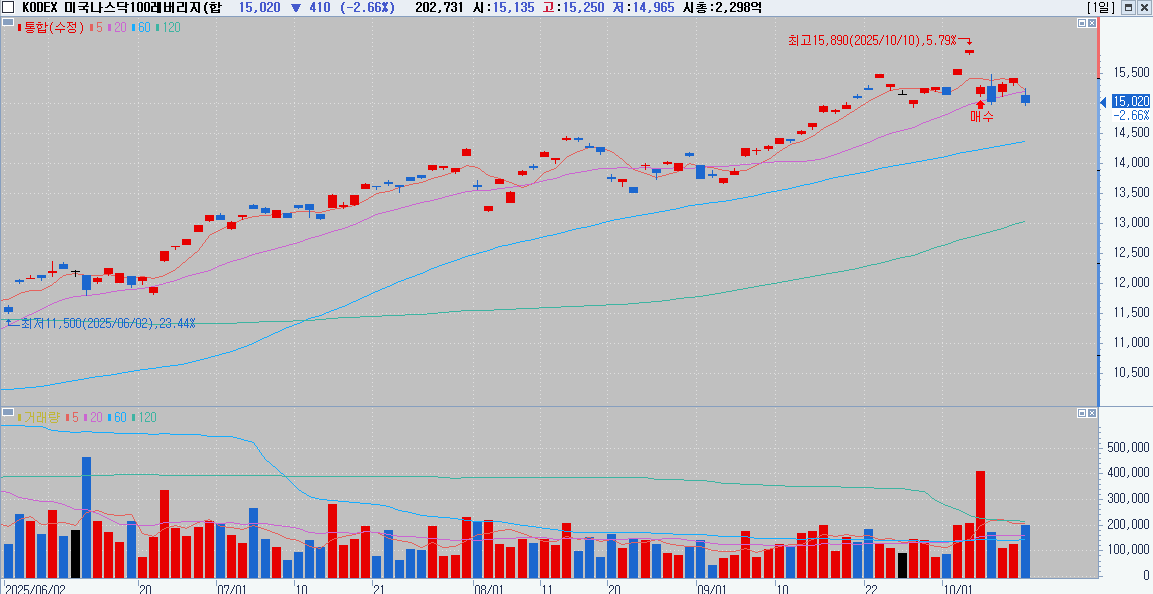
Task: Click the red 매수 buy arrow marker
Action: click(x=980, y=104)
